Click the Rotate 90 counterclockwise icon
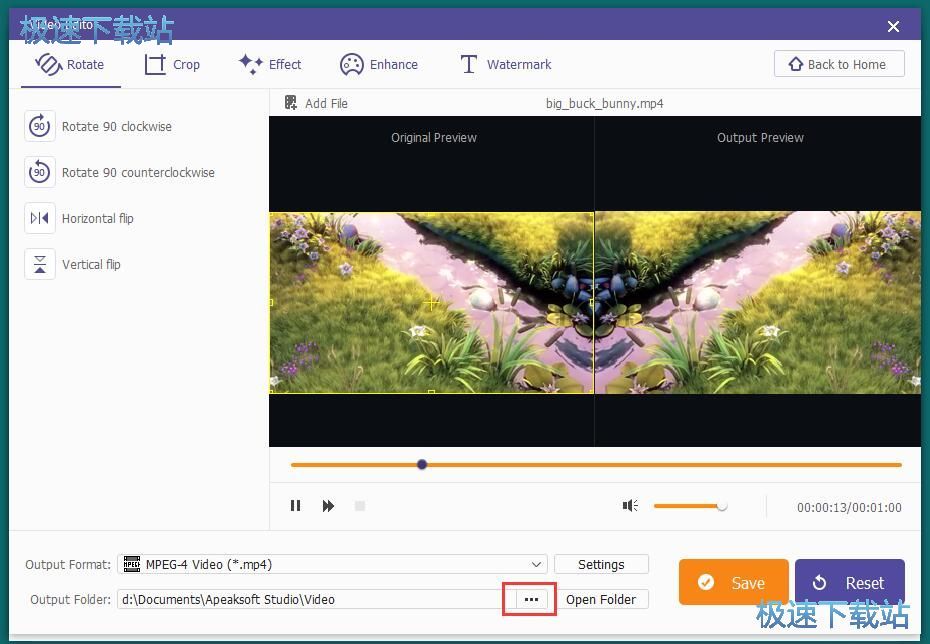 pos(40,172)
